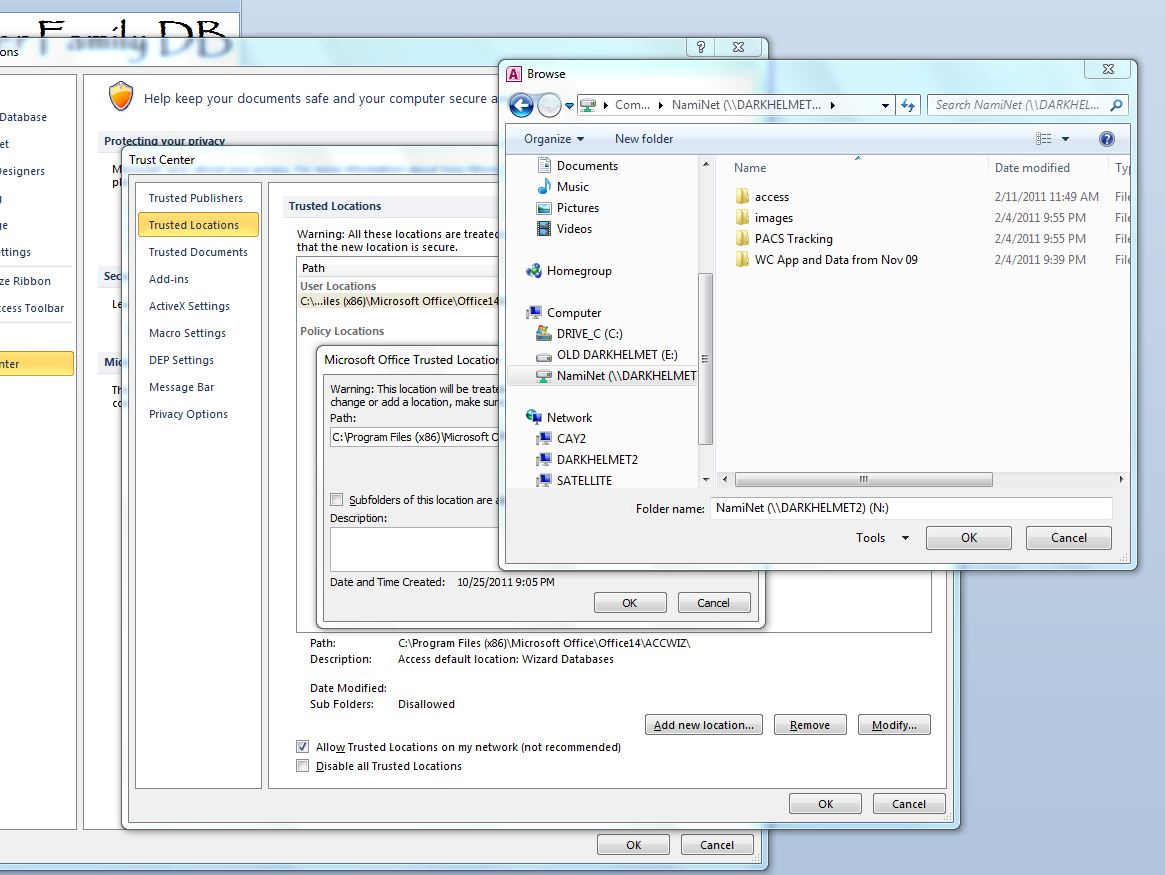
Task: Click Cancel in the Browse dialog
Action: coord(1068,538)
